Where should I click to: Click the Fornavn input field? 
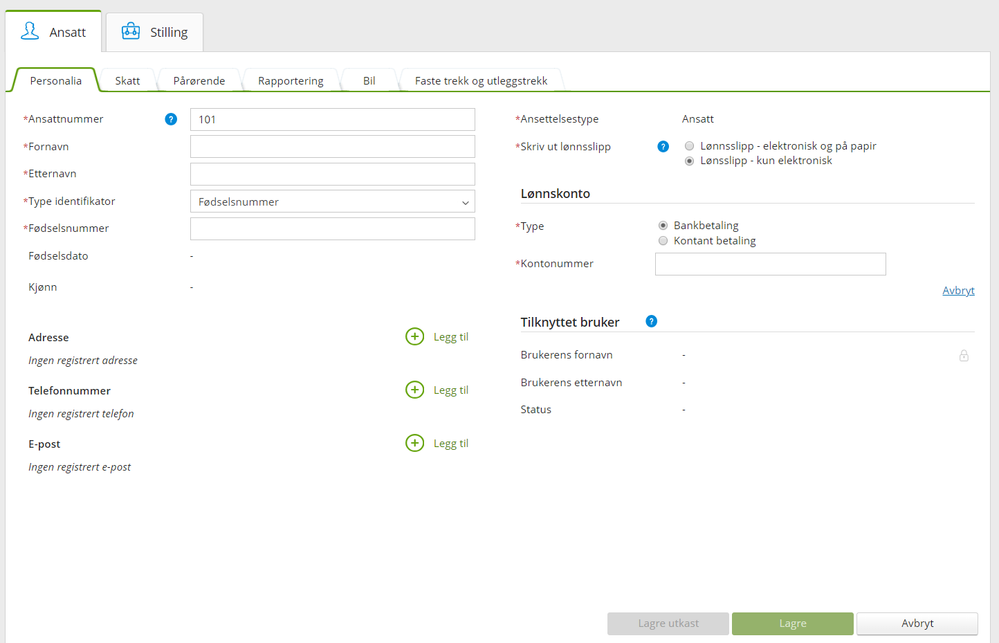[332, 147]
